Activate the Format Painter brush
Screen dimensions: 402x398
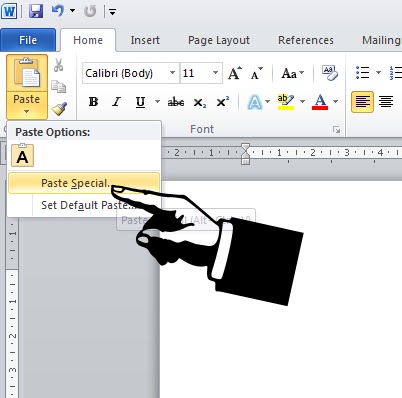click(x=59, y=108)
